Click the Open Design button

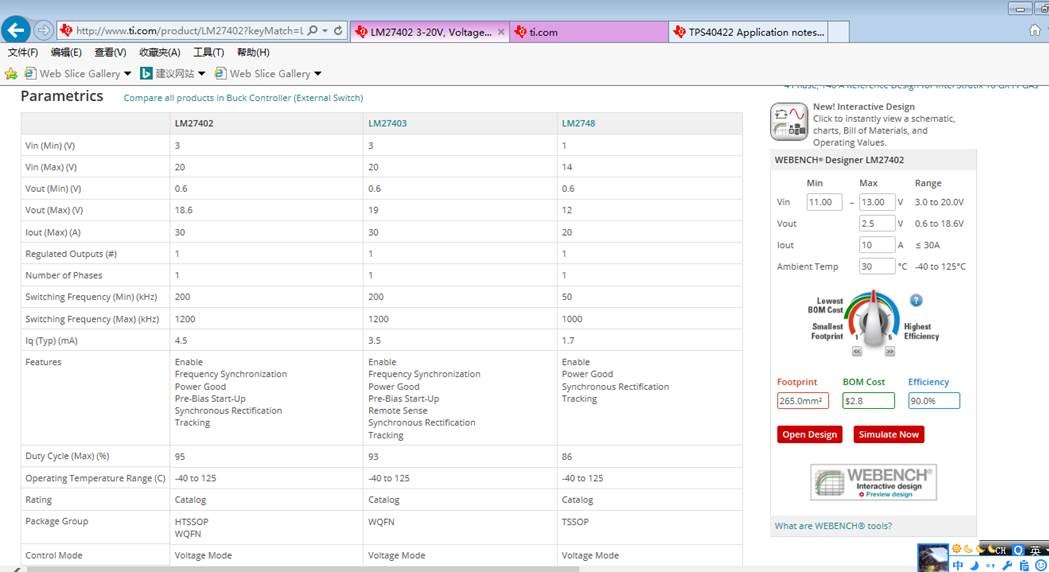809,434
